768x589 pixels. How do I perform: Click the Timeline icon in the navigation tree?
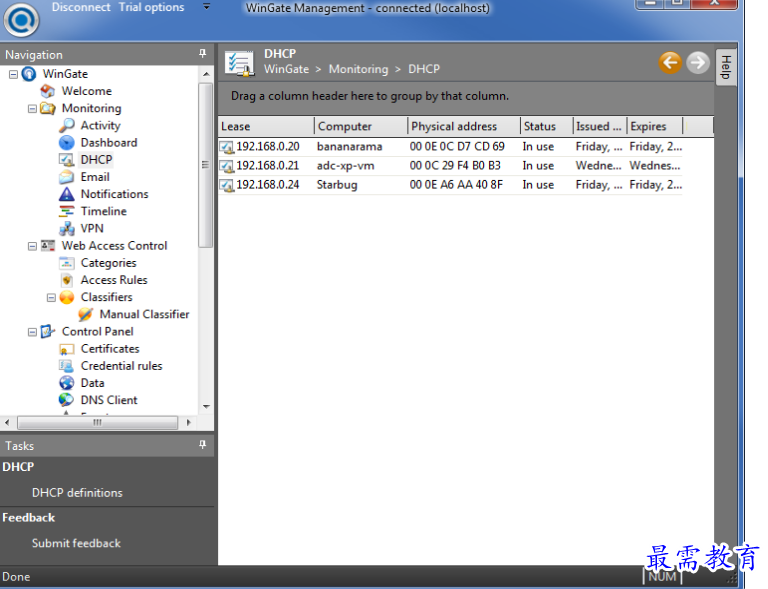(x=66, y=211)
